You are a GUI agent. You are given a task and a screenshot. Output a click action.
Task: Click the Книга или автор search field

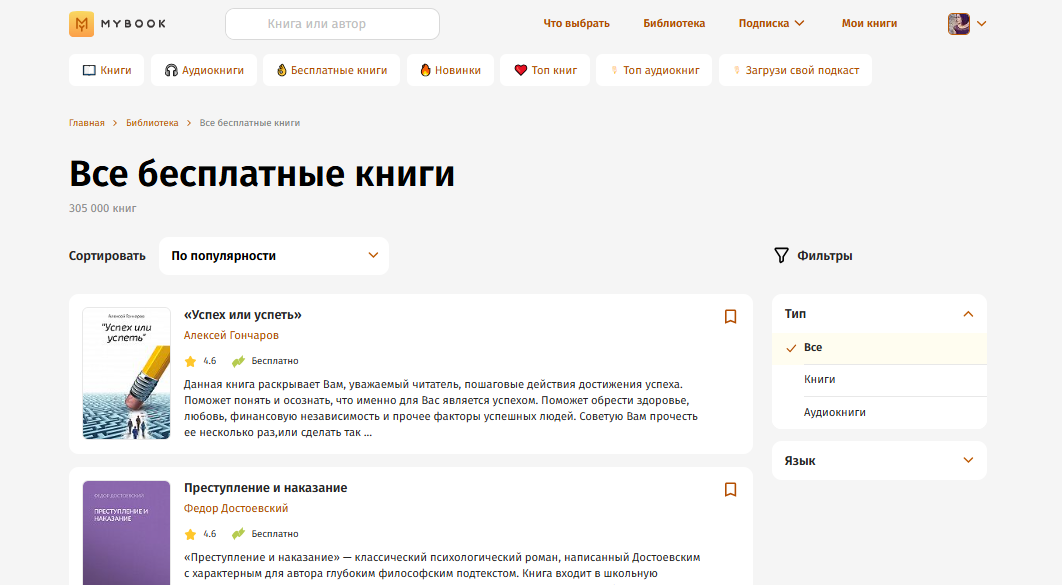pyautogui.click(x=332, y=24)
